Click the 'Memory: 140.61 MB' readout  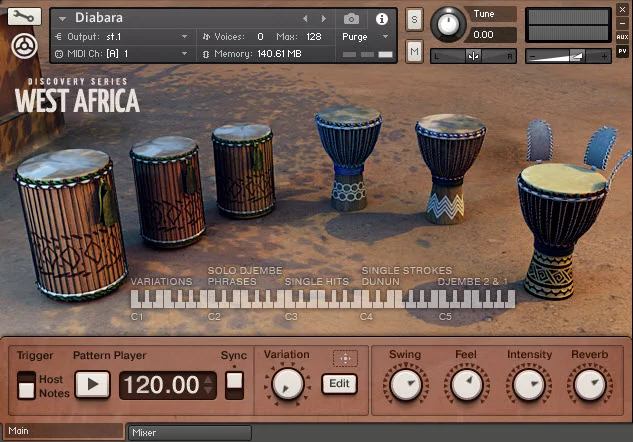click(x=258, y=54)
